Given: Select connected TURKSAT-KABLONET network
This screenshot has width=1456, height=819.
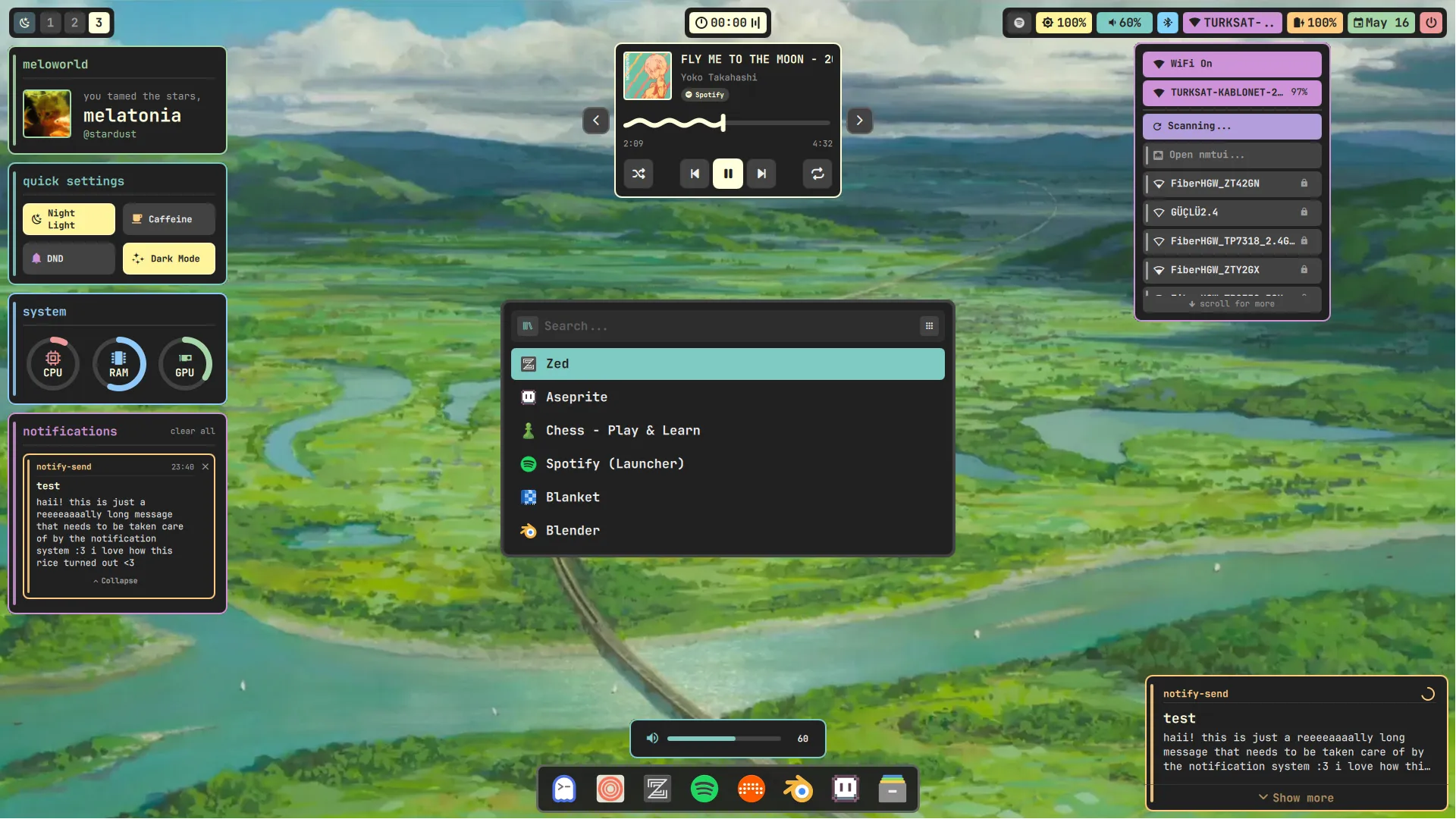Looking at the screenshot, I should pos(1232,93).
